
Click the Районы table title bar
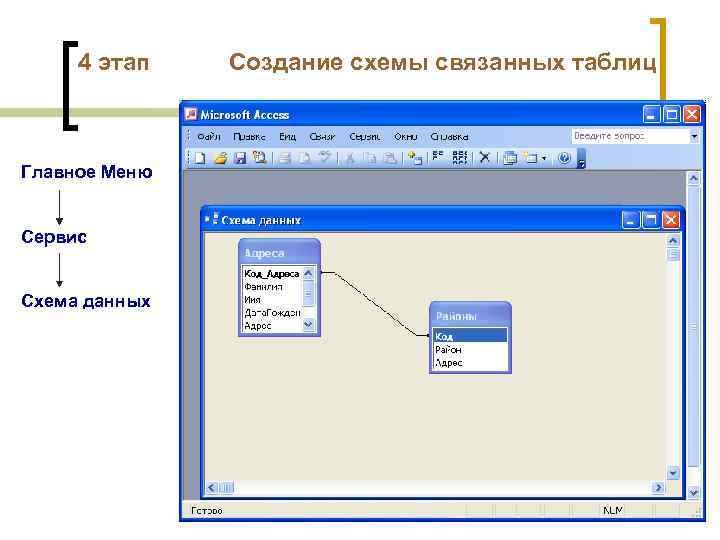pos(470,315)
